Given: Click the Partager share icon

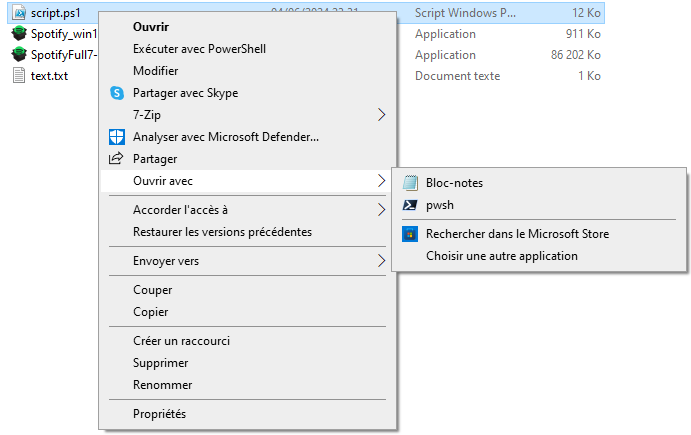Looking at the screenshot, I should pyautogui.click(x=116, y=159).
